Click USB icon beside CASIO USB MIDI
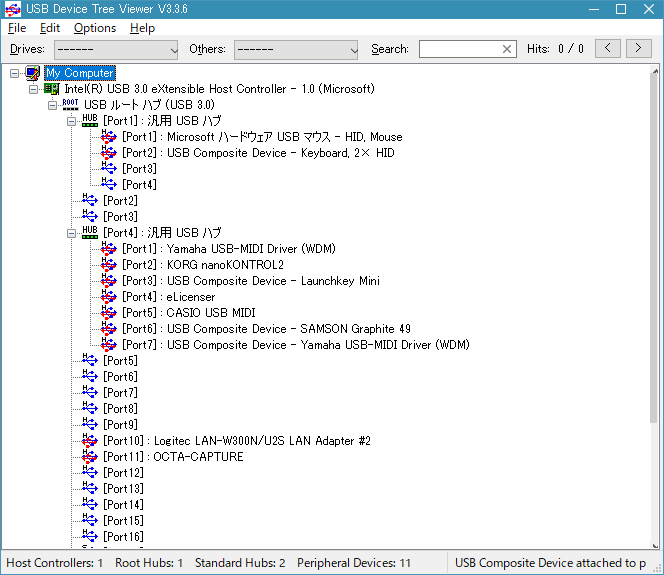Image resolution: width=664 pixels, height=575 pixels. [x=109, y=312]
